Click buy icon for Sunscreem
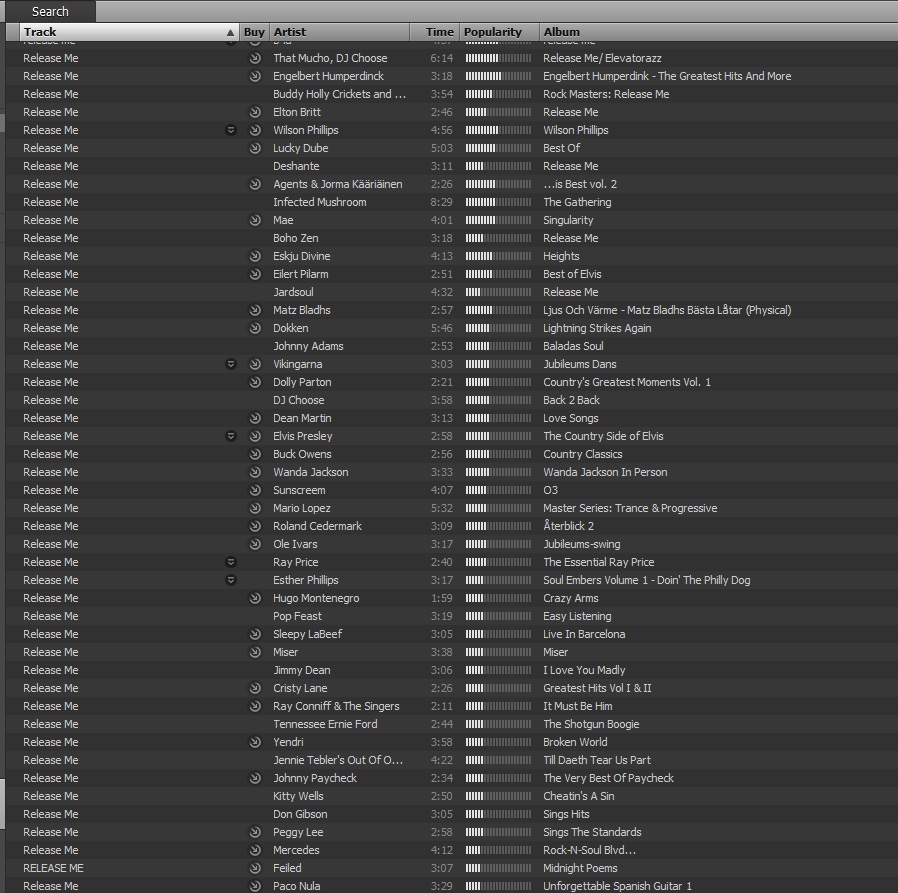The height and width of the screenshot is (893, 898). point(255,490)
